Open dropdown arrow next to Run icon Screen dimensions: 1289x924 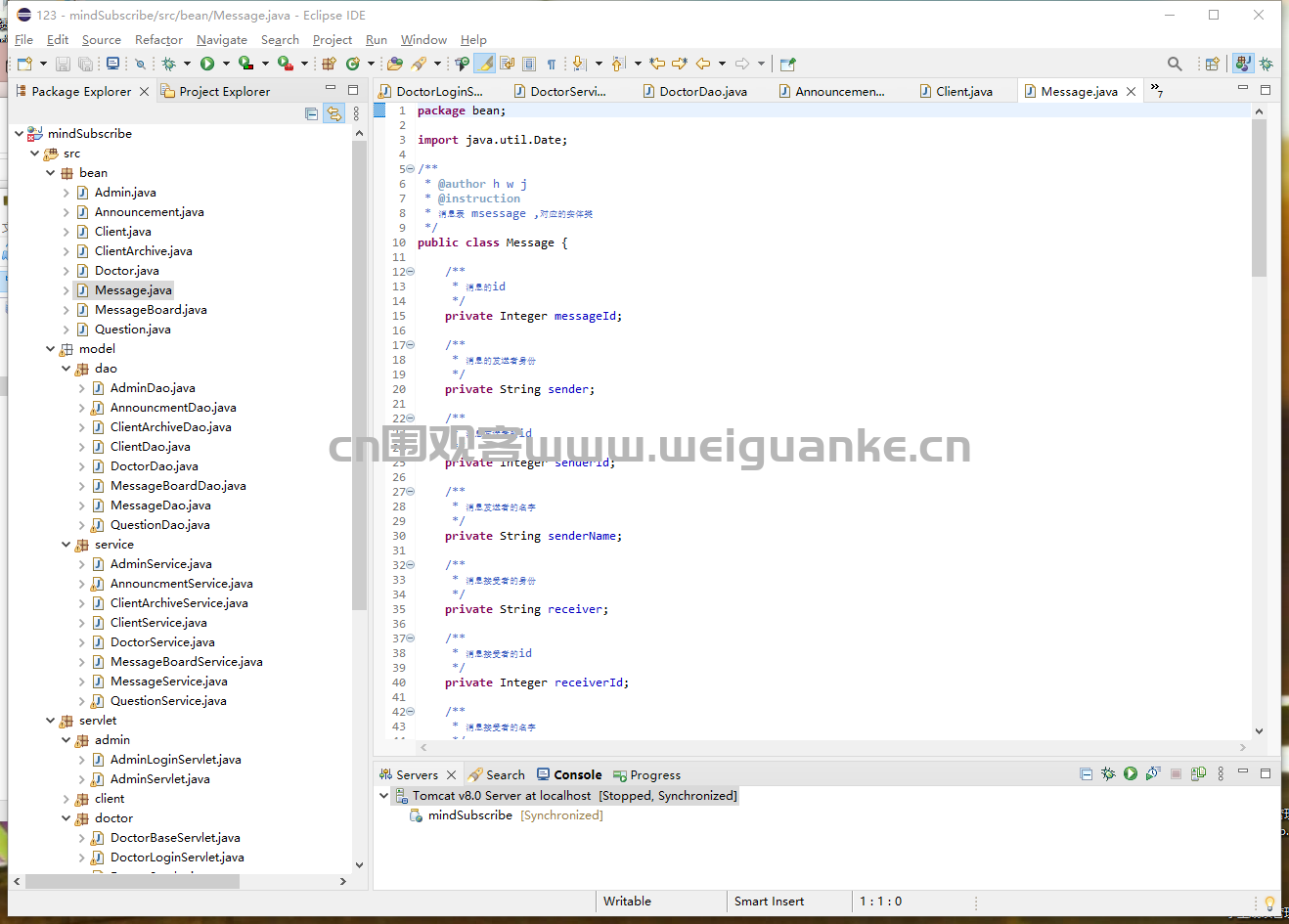(226, 64)
